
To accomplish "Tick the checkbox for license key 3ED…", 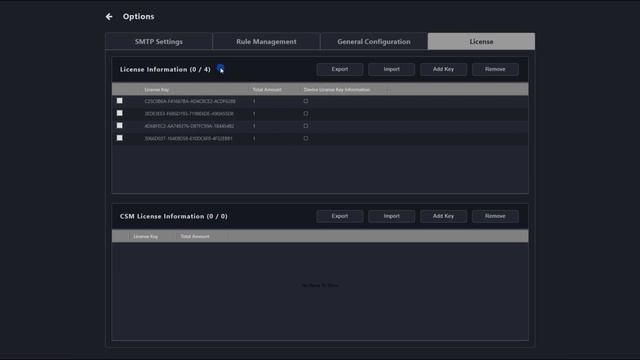I will 120,113.
